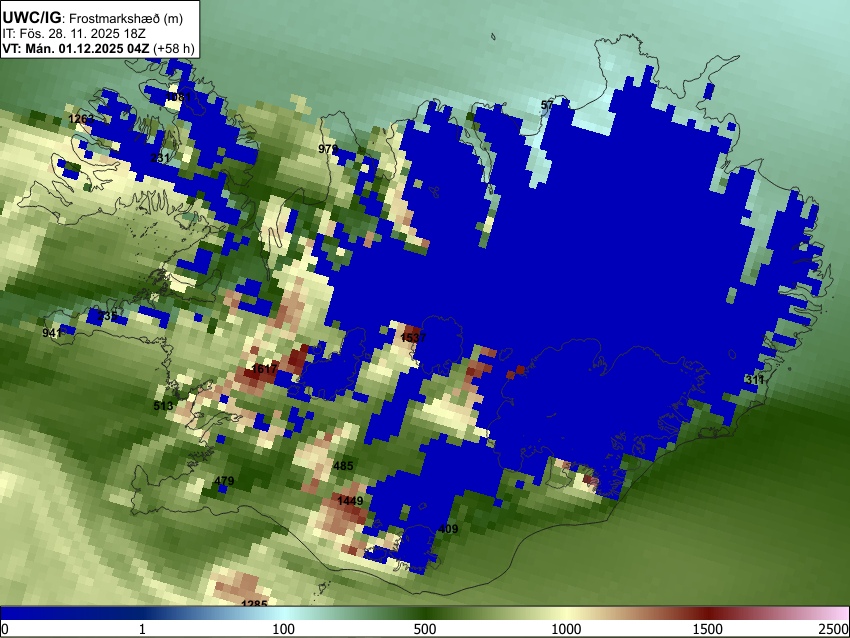This screenshot has height=638, width=850.
Task: Click the map value label "57"
Action: (548, 105)
